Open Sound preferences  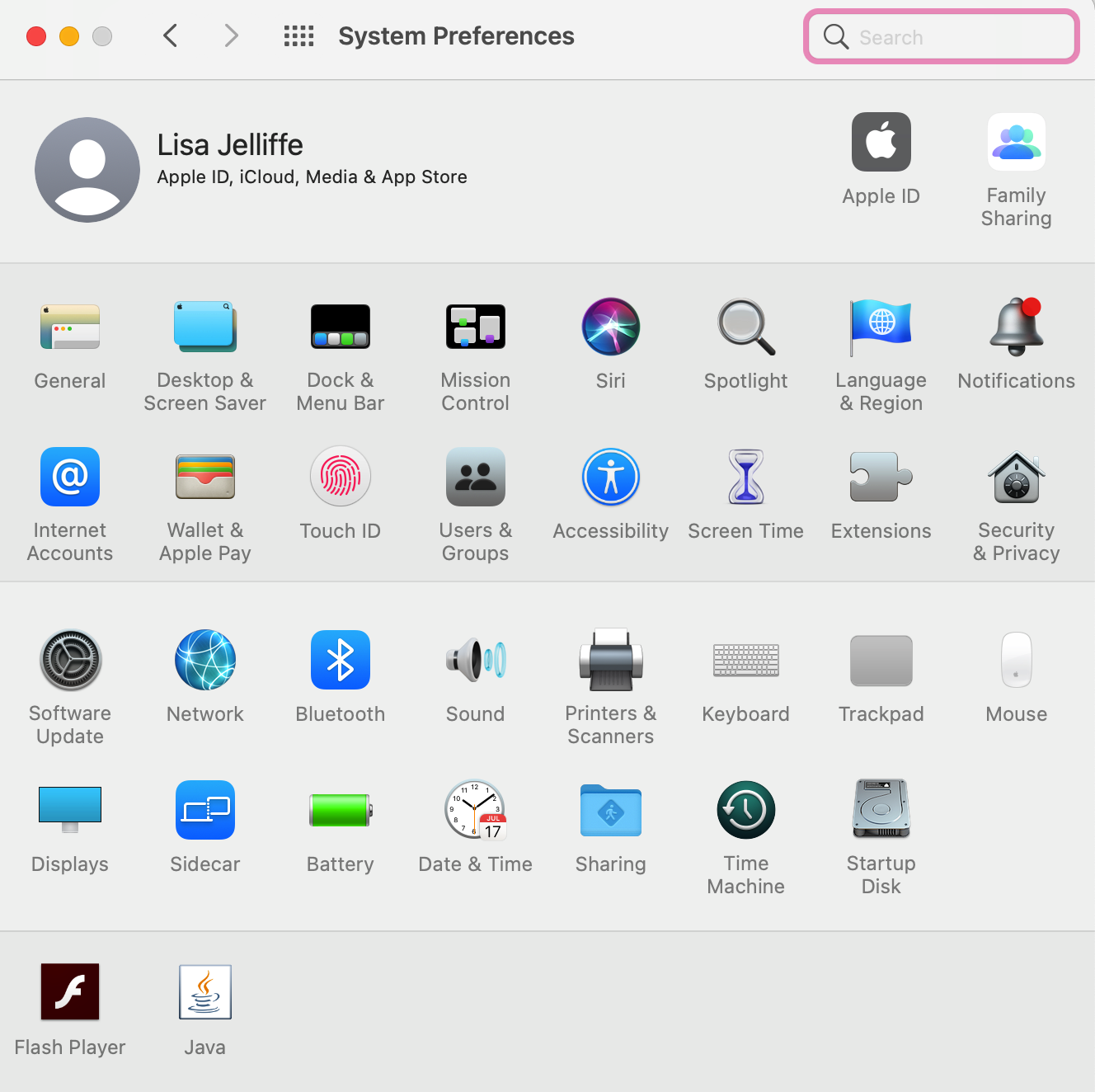click(x=476, y=660)
